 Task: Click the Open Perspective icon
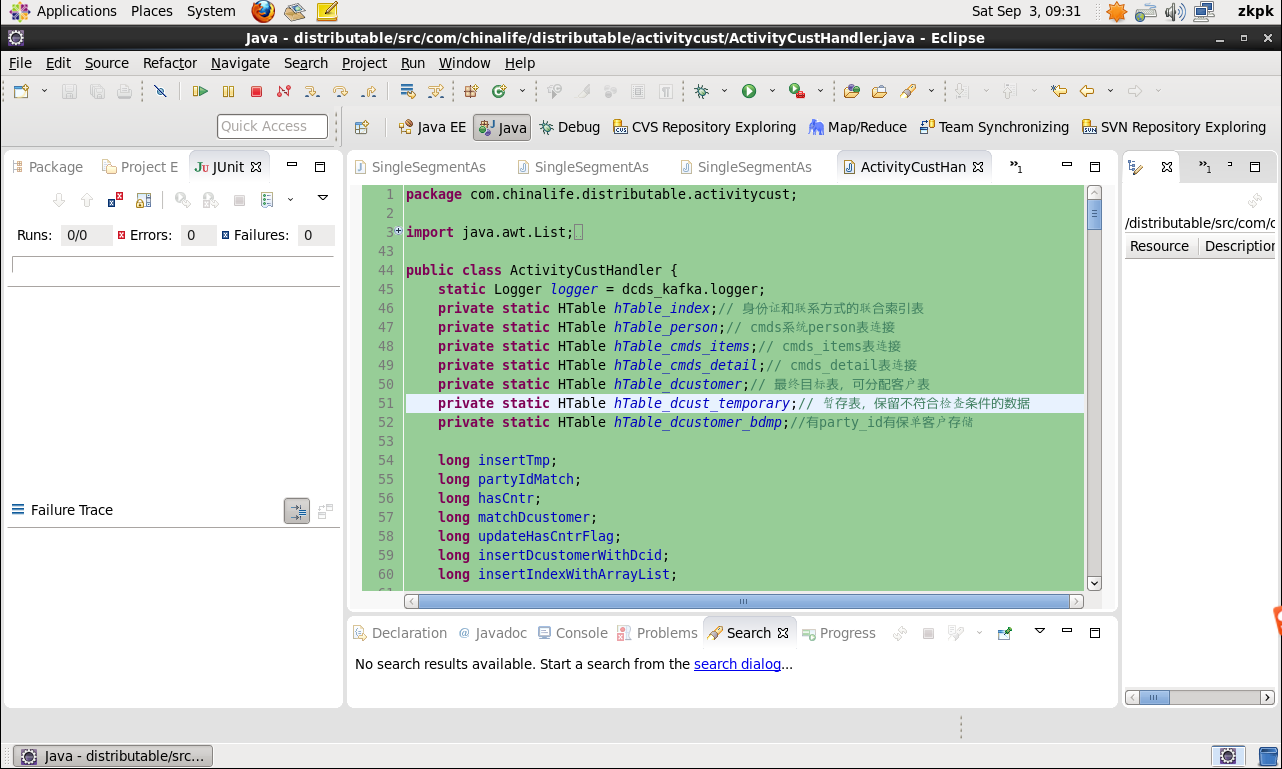click(362, 127)
